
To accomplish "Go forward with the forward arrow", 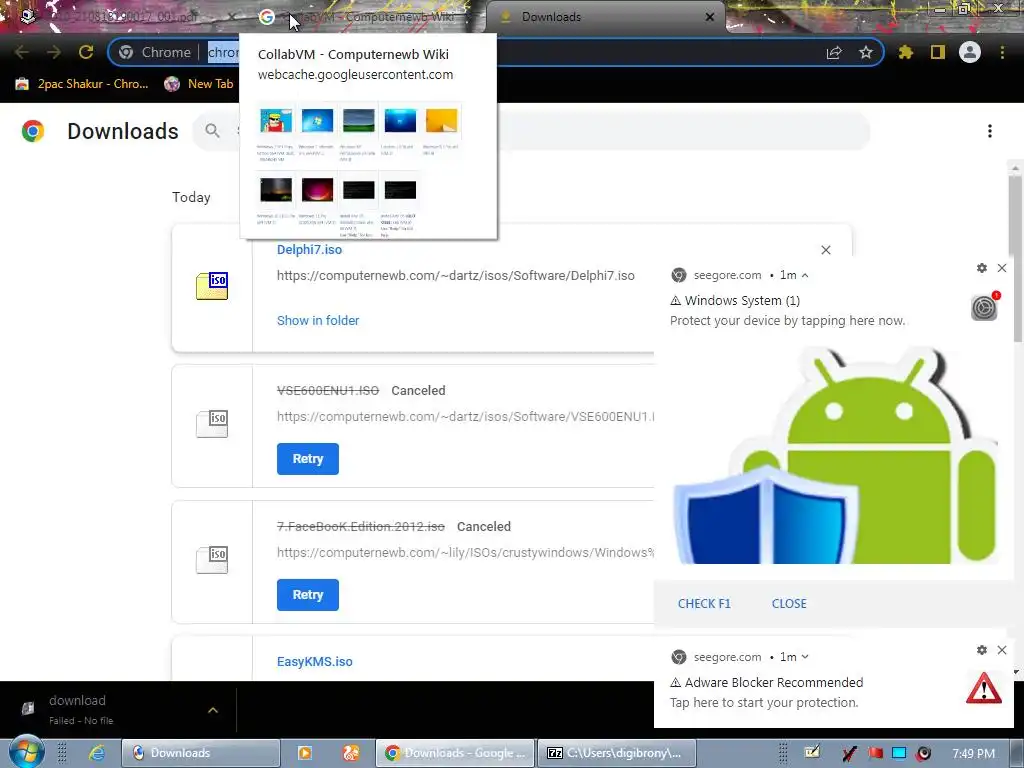I will coord(54,52).
